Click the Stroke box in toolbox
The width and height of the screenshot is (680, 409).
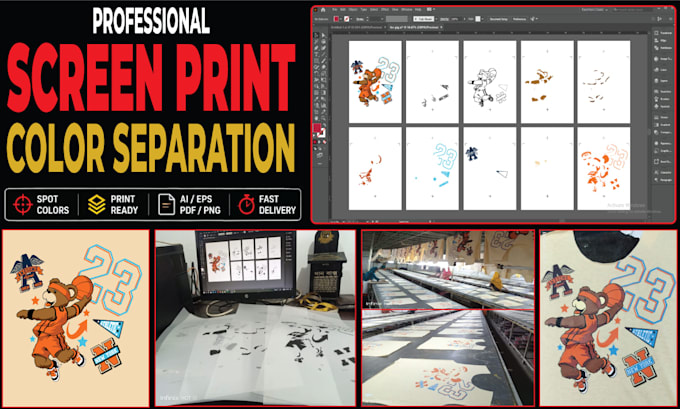click(x=321, y=134)
